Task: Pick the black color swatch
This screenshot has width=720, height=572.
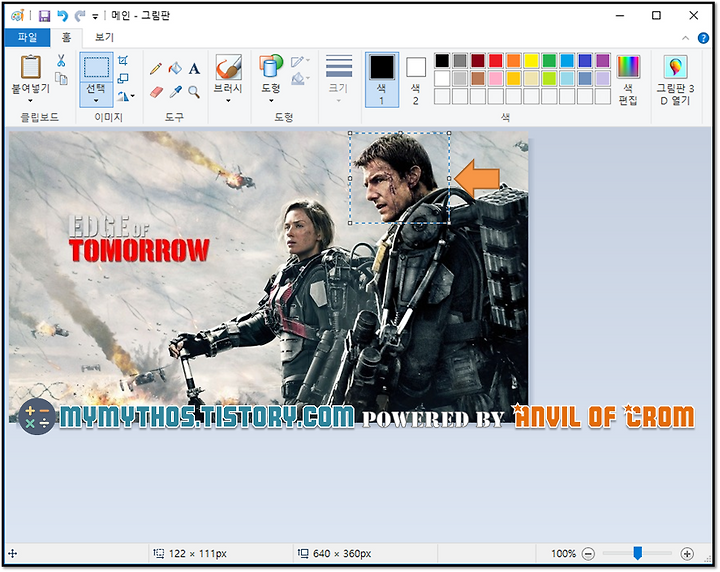Action: [442, 61]
